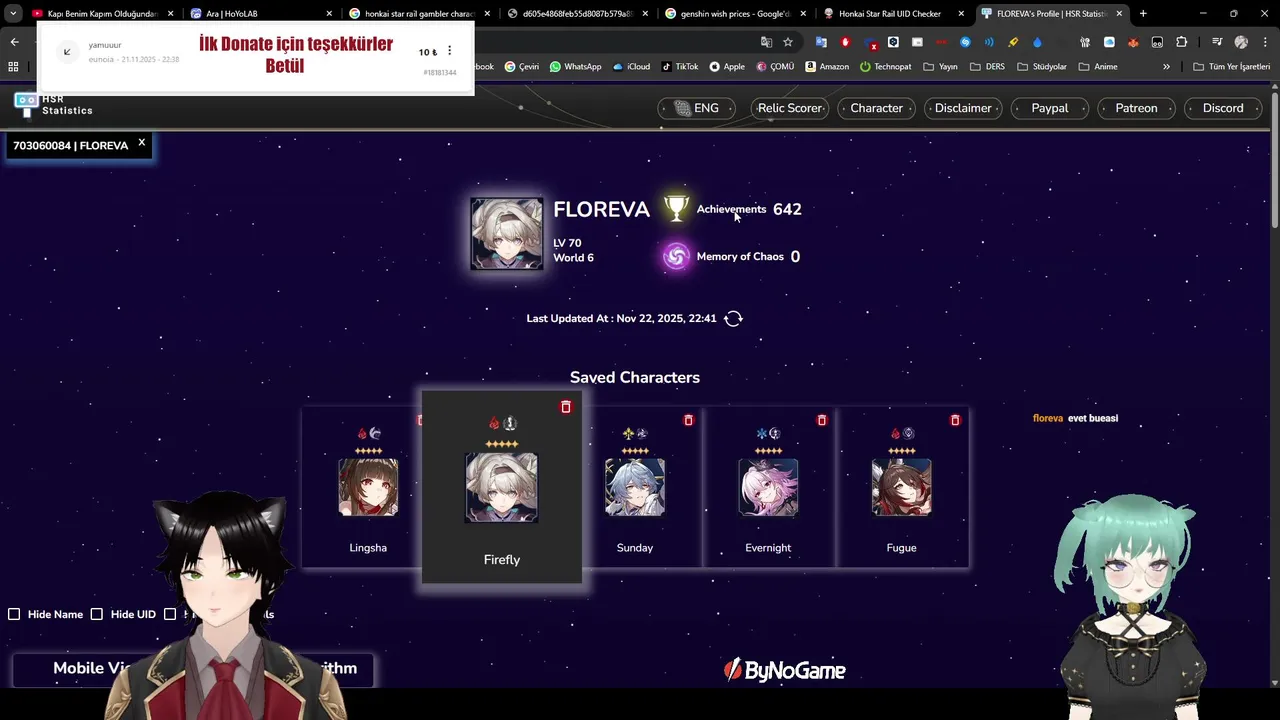Viewport: 1280px width, 720px height.
Task: Click FLOREVA's profile avatar picture
Action: (507, 233)
